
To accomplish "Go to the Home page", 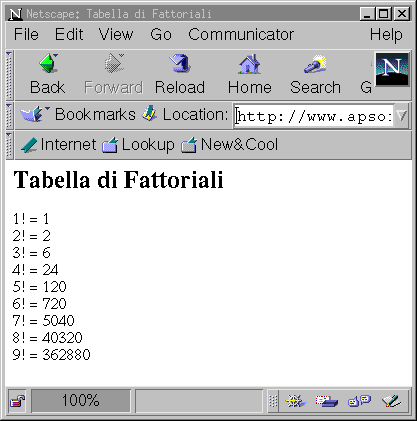I will click(x=250, y=75).
